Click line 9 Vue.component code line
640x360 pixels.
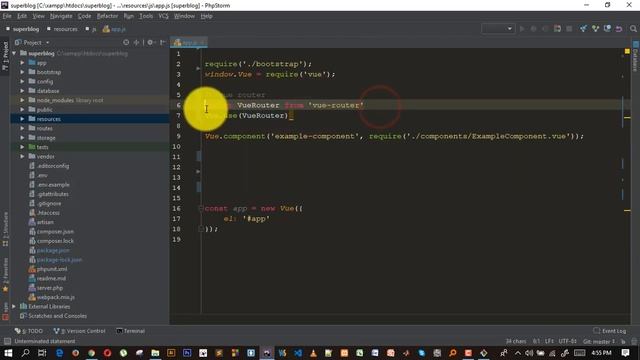[394, 136]
